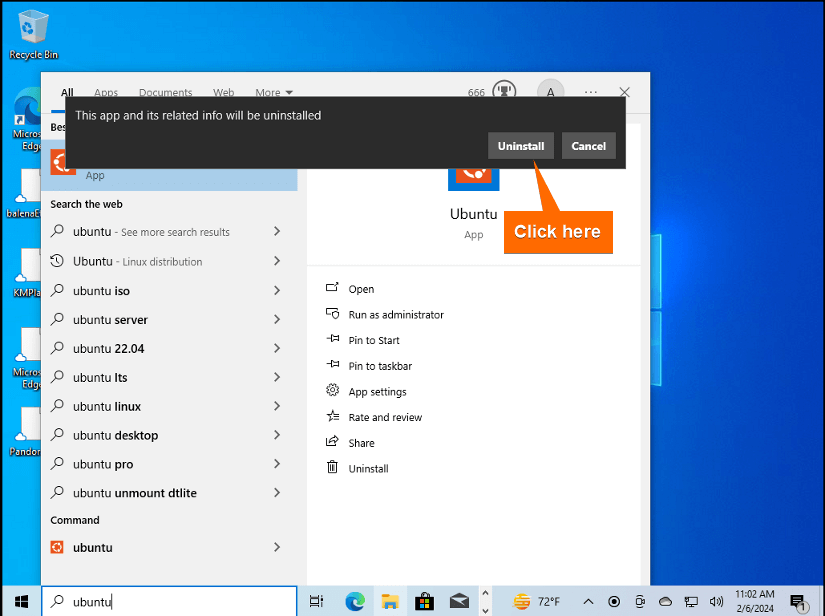The height and width of the screenshot is (616, 825).
Task: Launch Microsoft Edge from taskbar
Action: pos(355,601)
